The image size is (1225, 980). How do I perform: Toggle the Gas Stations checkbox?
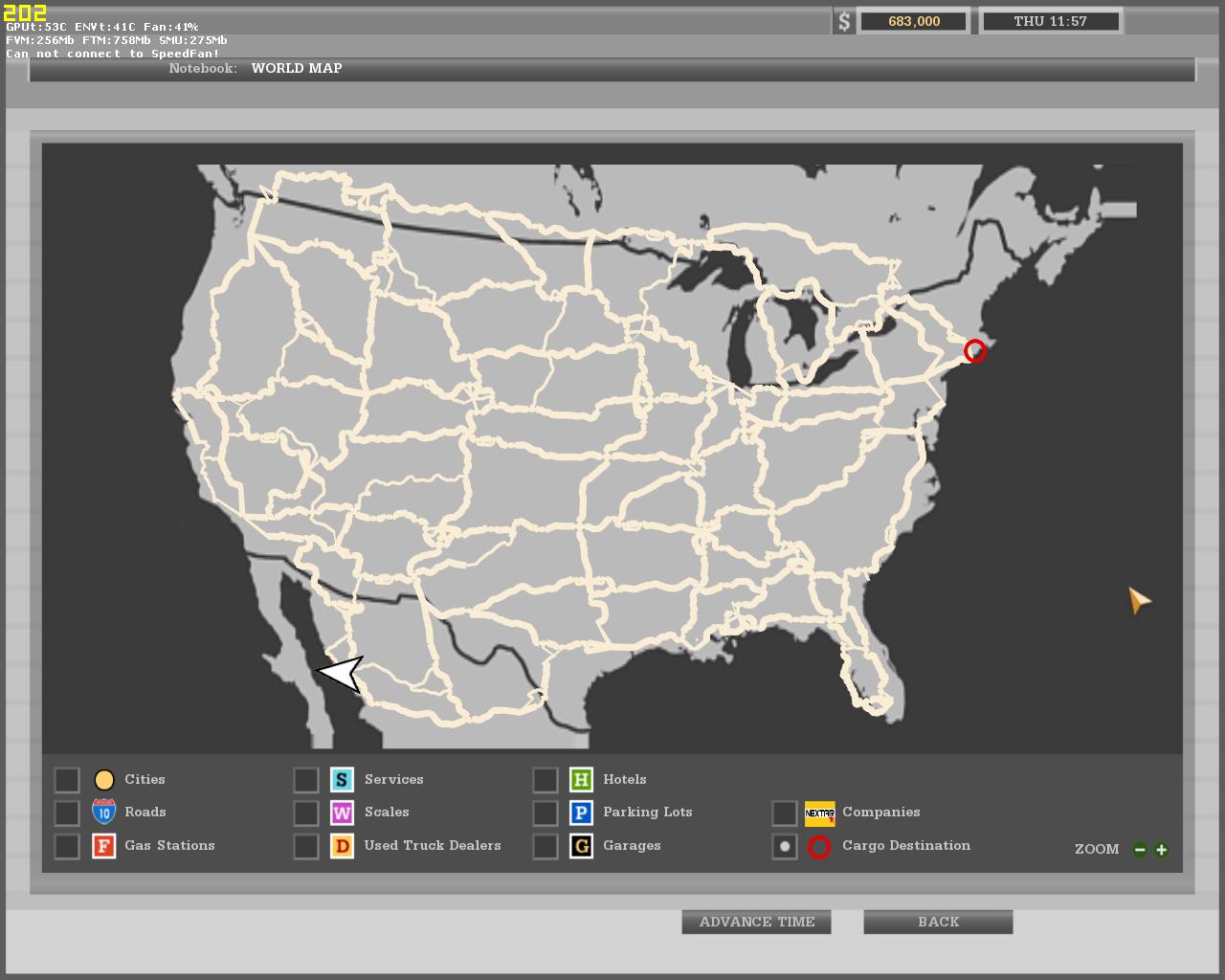[67, 846]
